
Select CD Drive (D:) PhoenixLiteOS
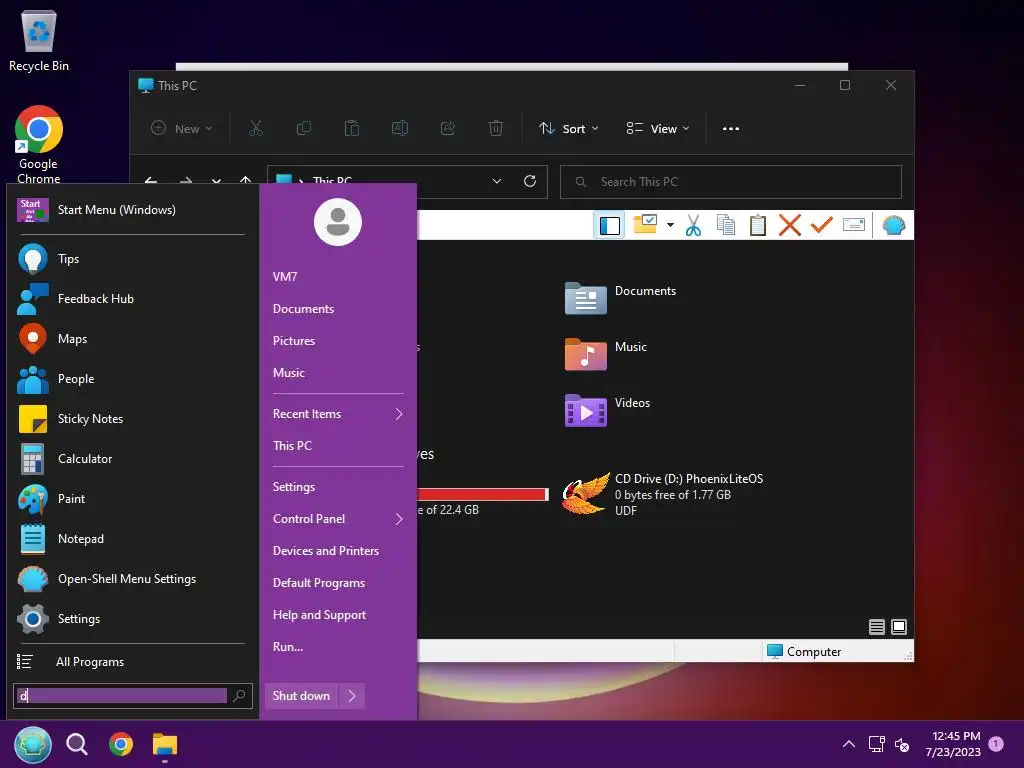[x=662, y=494]
